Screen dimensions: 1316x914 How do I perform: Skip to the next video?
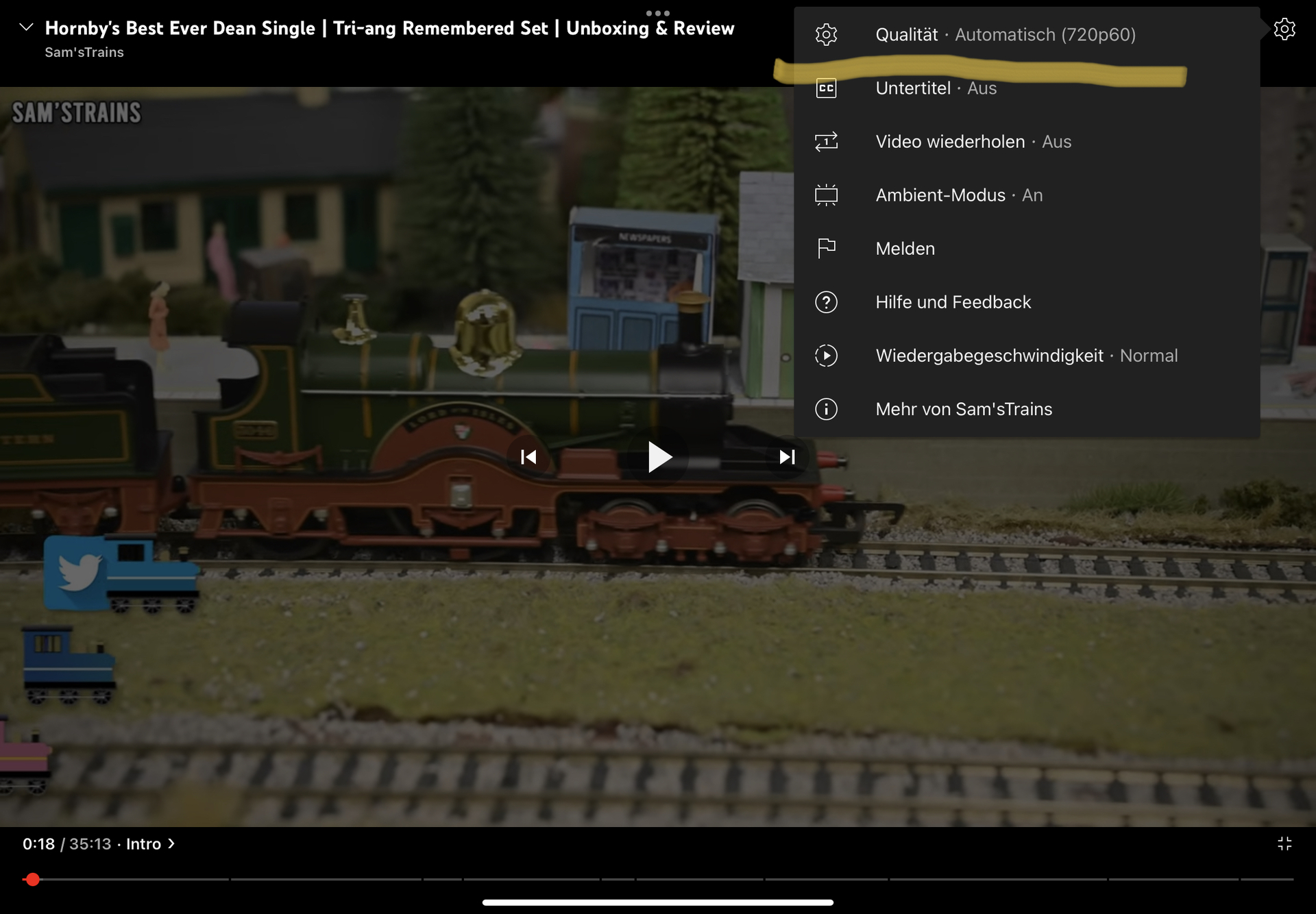click(787, 457)
